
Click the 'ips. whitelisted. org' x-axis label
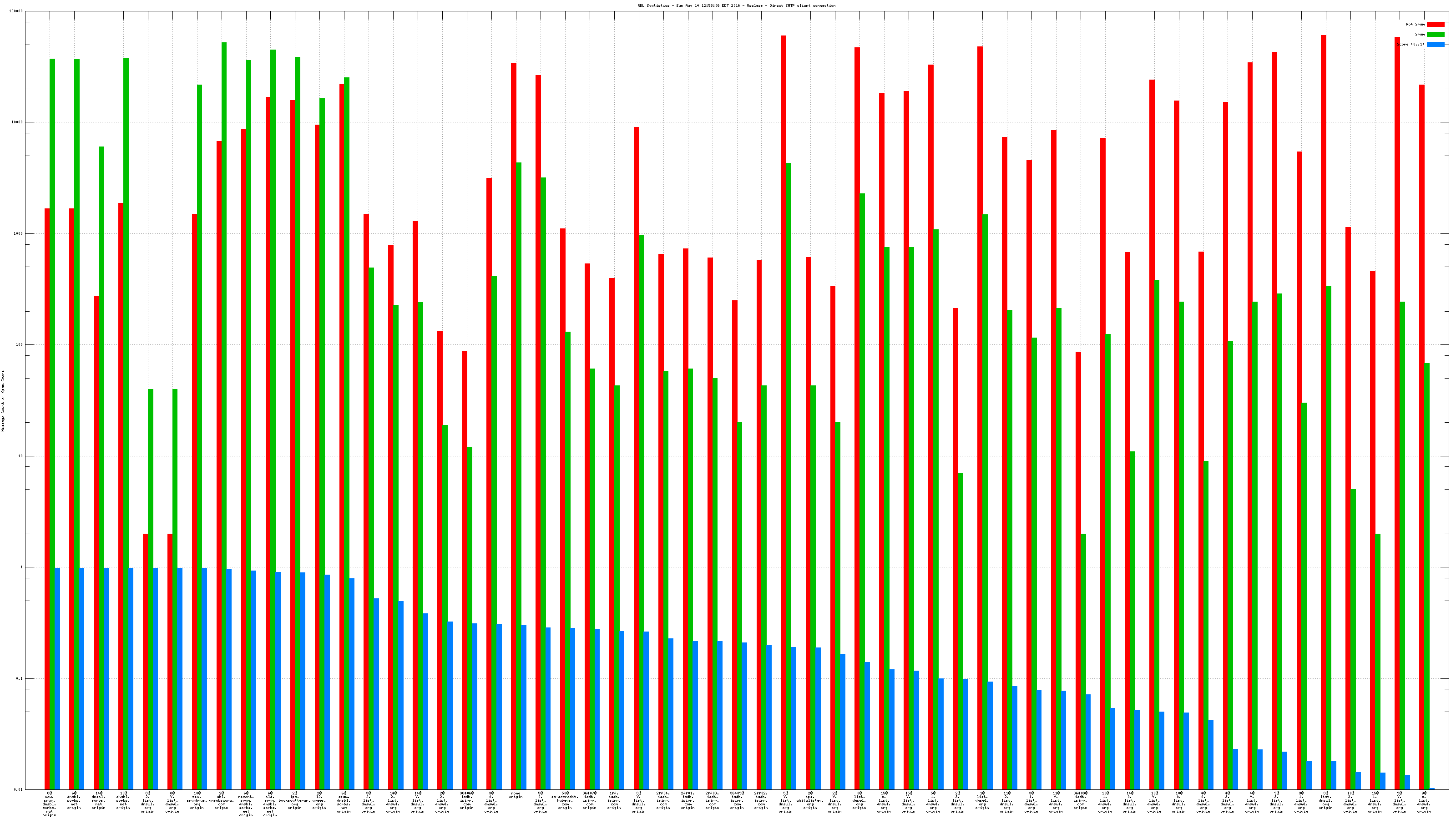pos(810,800)
